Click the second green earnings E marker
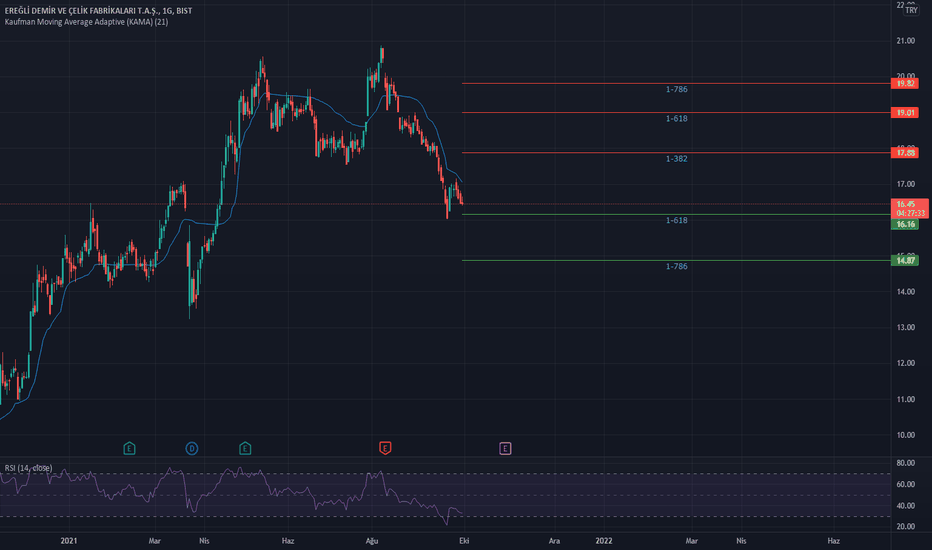932x550 pixels. coord(245,448)
